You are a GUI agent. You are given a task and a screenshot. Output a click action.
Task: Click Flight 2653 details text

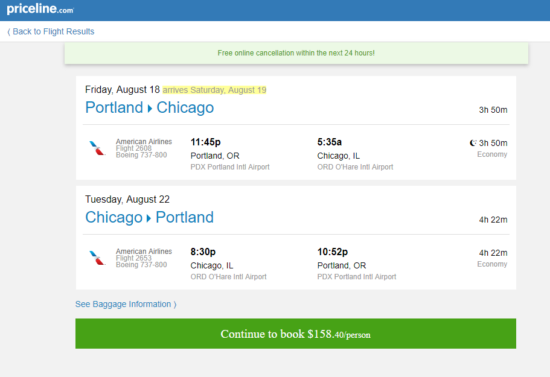tap(134, 258)
